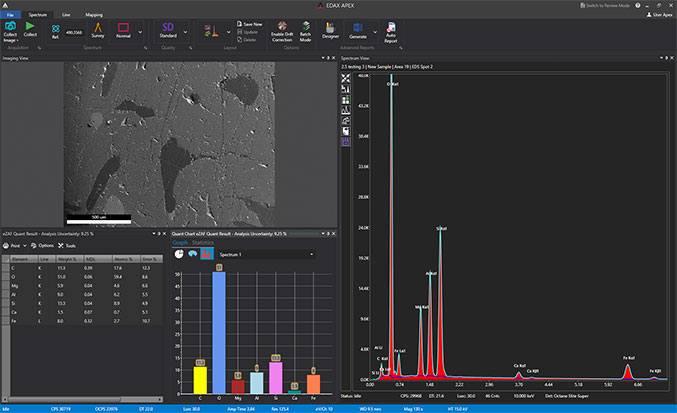Click the top icon in spectrum side toolbar
The width and height of the screenshot is (677, 413).
(x=346, y=78)
